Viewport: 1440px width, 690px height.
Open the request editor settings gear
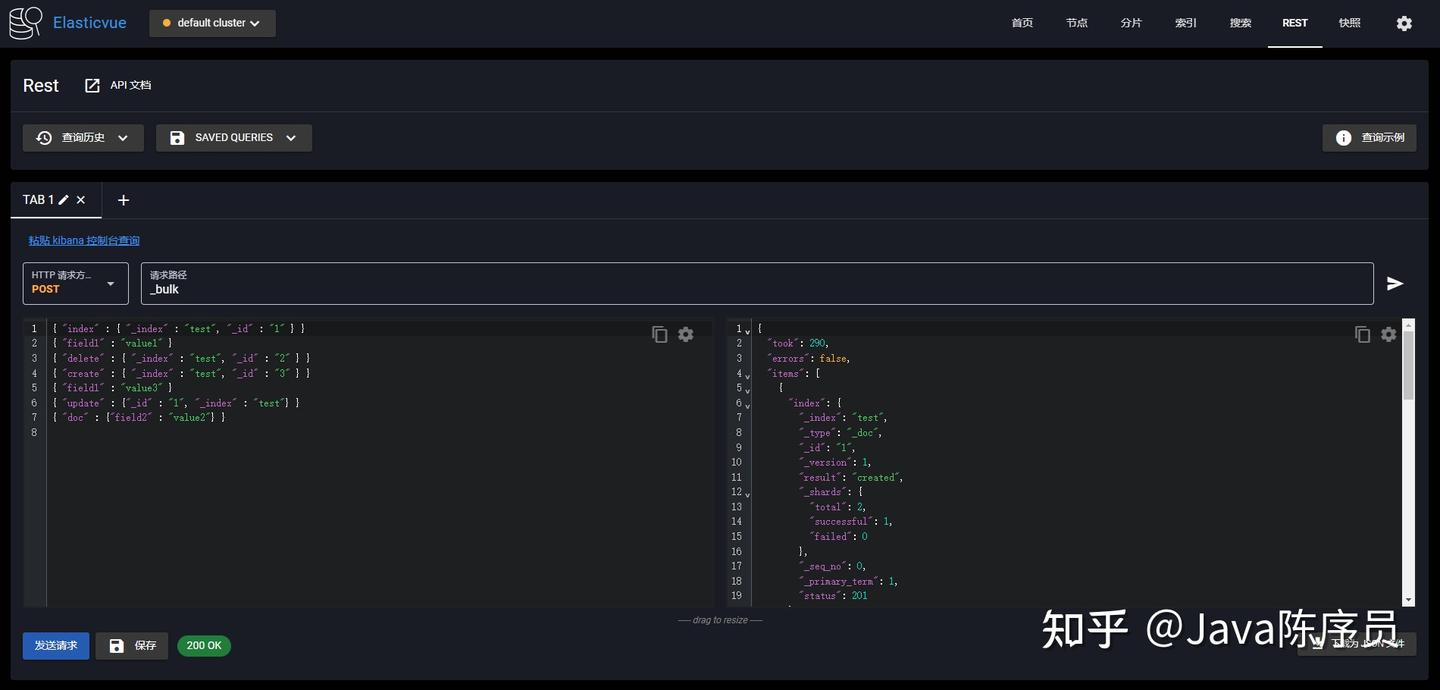pyautogui.click(x=685, y=334)
